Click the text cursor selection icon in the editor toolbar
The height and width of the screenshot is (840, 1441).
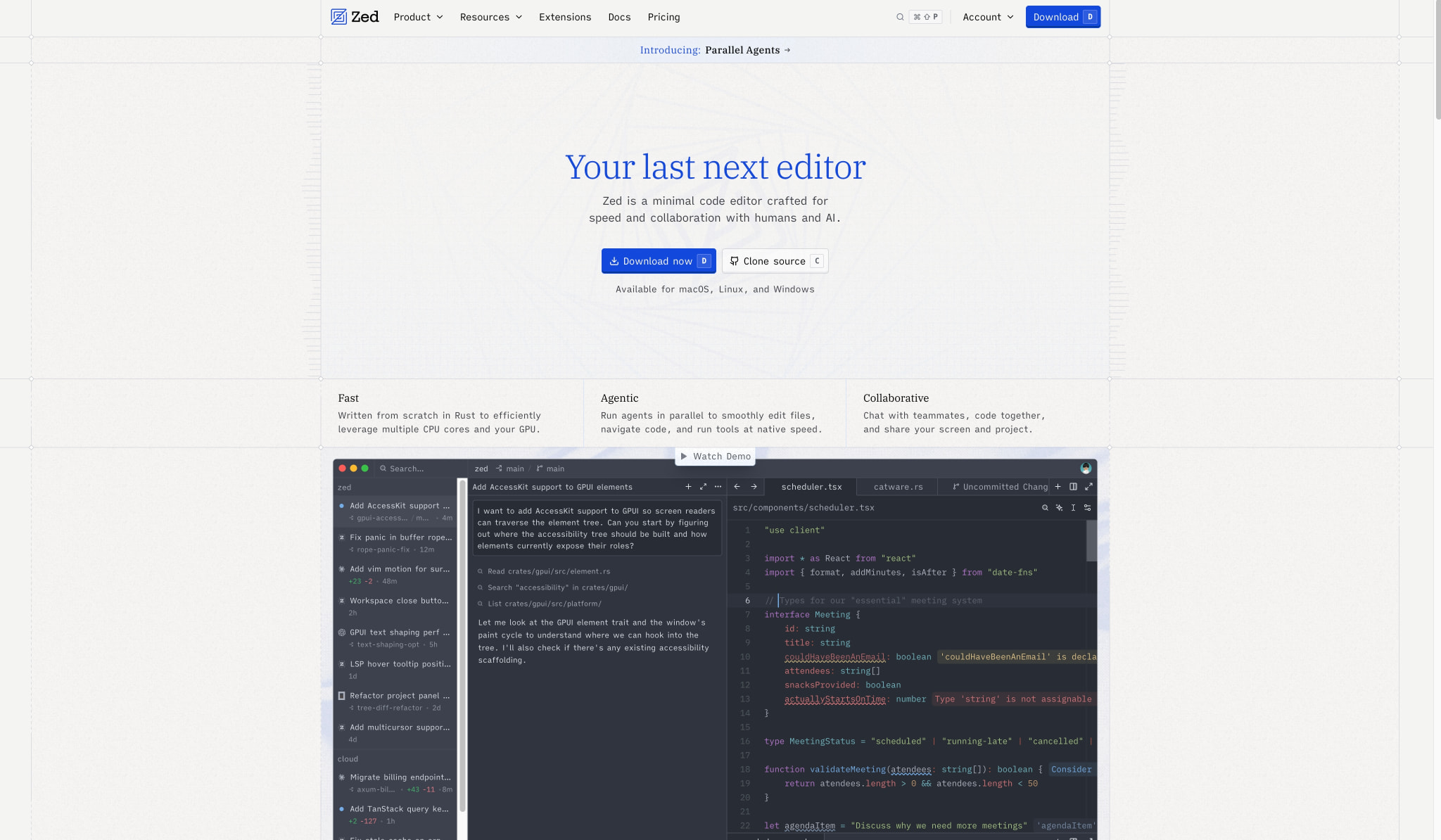[1073, 508]
